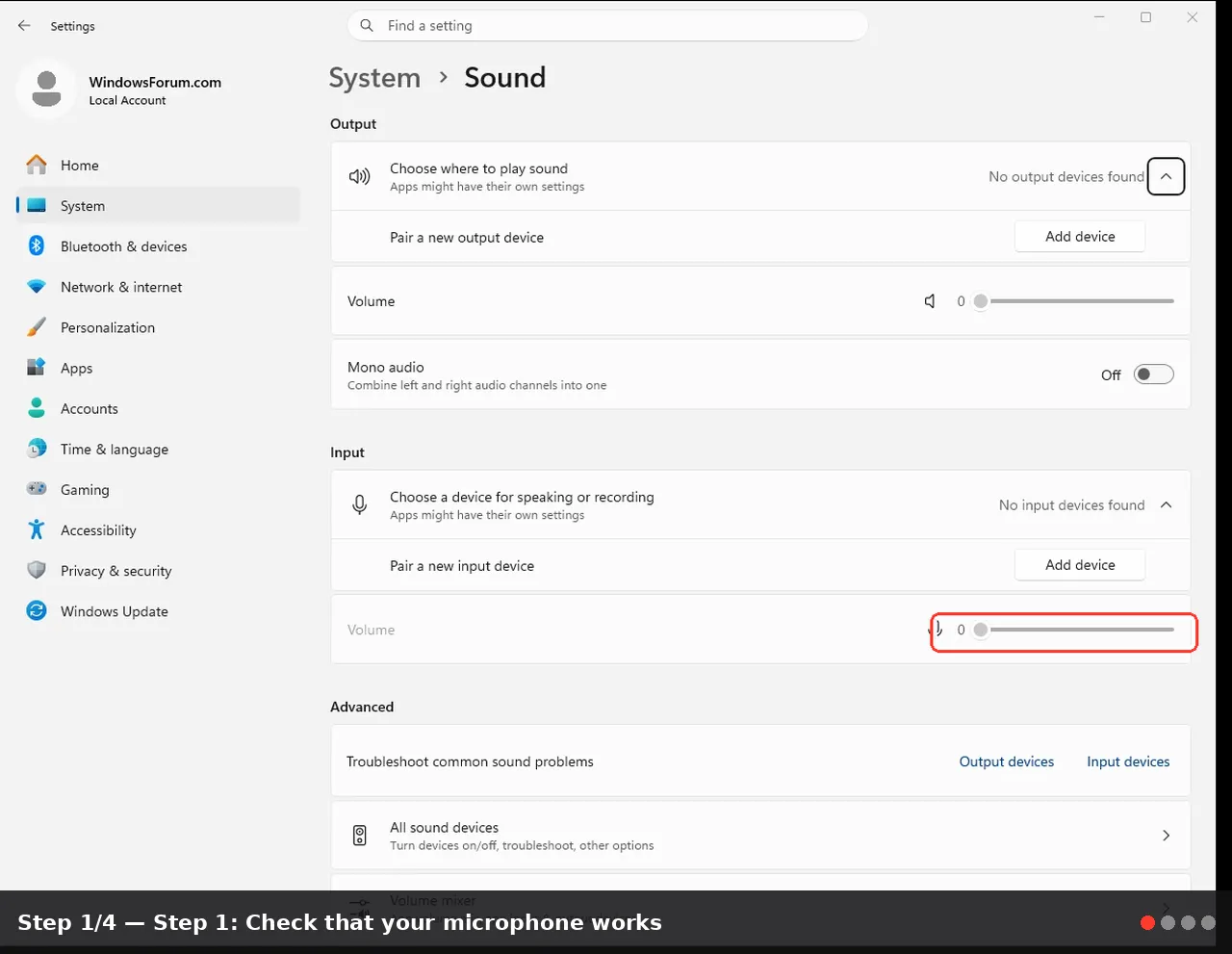1232x954 pixels.
Task: Collapse the output device chooser chevron
Action: 1166,176
